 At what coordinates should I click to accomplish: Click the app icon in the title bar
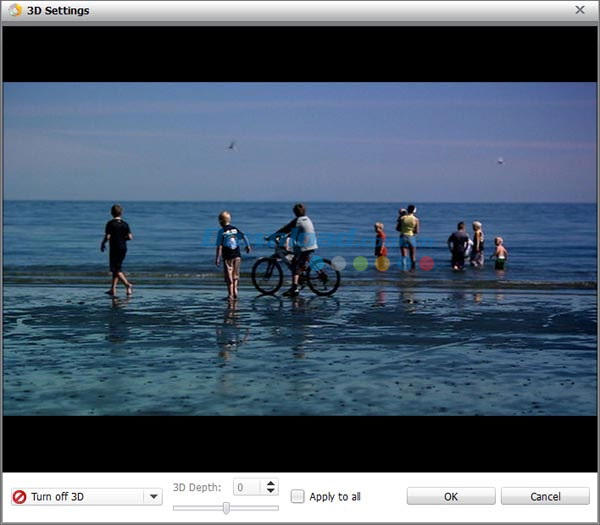tap(15, 10)
